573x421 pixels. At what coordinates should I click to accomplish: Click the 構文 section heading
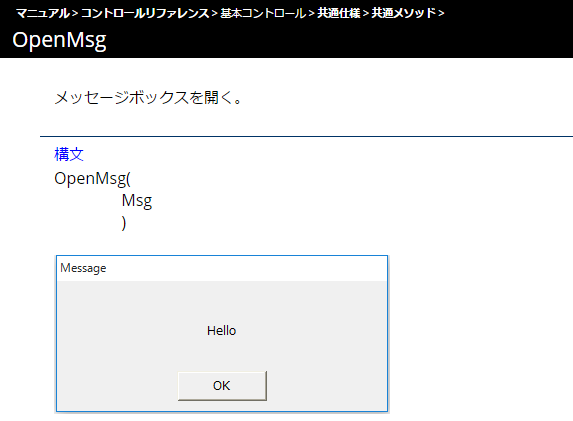(x=69, y=154)
